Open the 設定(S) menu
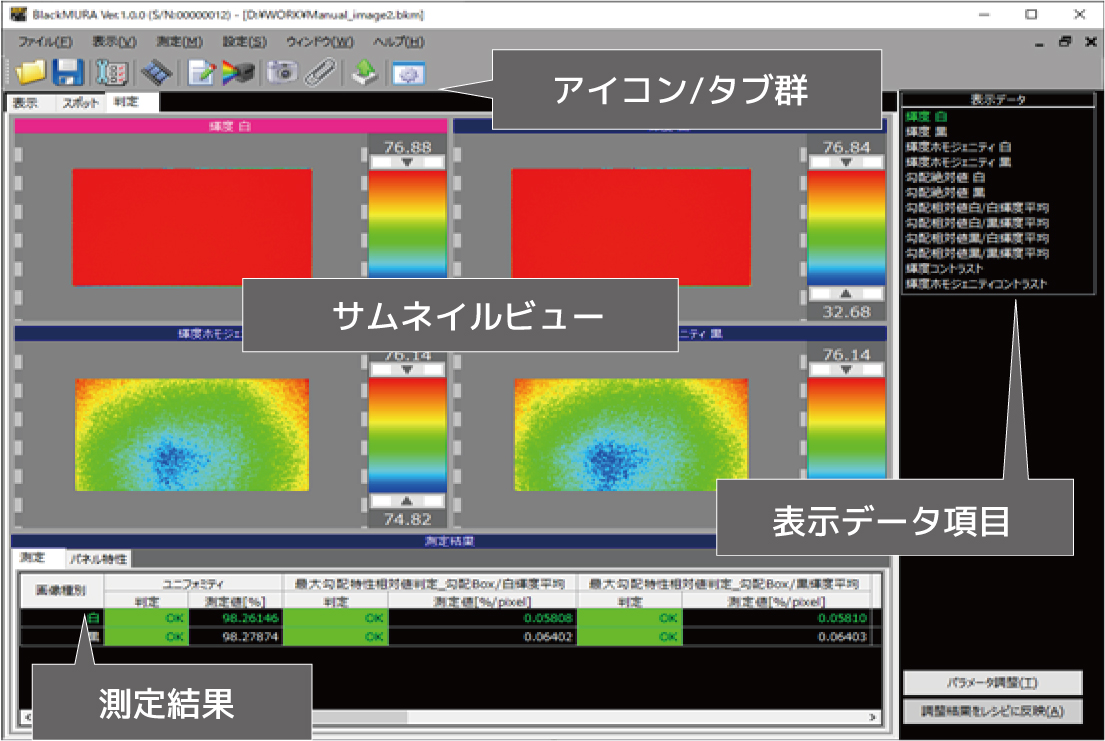The width and height of the screenshot is (1105, 741). point(245,42)
